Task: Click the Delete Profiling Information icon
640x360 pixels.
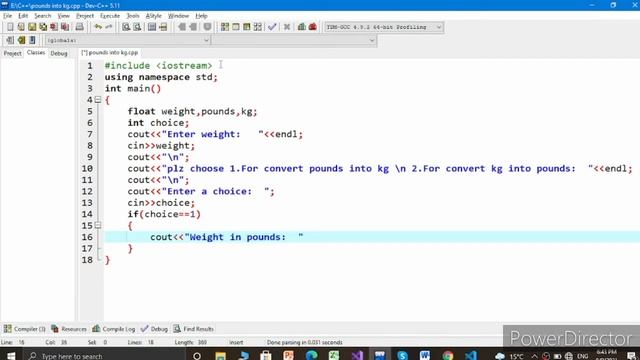Action: point(313,27)
